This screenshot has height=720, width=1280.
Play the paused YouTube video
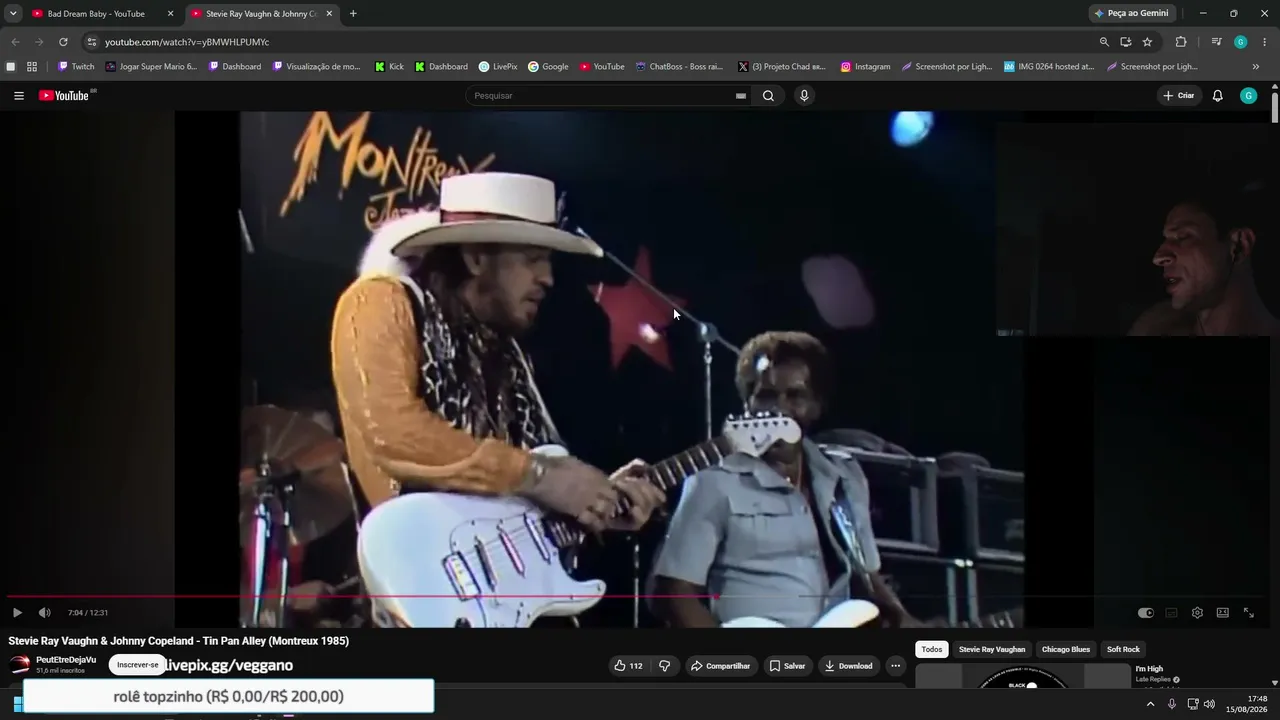tap(17, 613)
